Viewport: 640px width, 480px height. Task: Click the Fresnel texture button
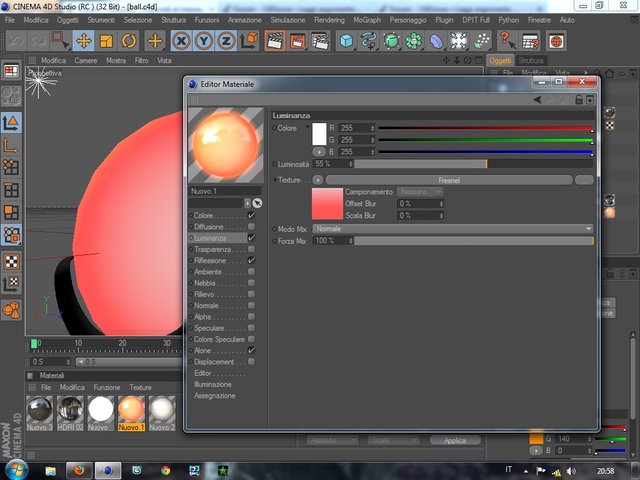449,180
